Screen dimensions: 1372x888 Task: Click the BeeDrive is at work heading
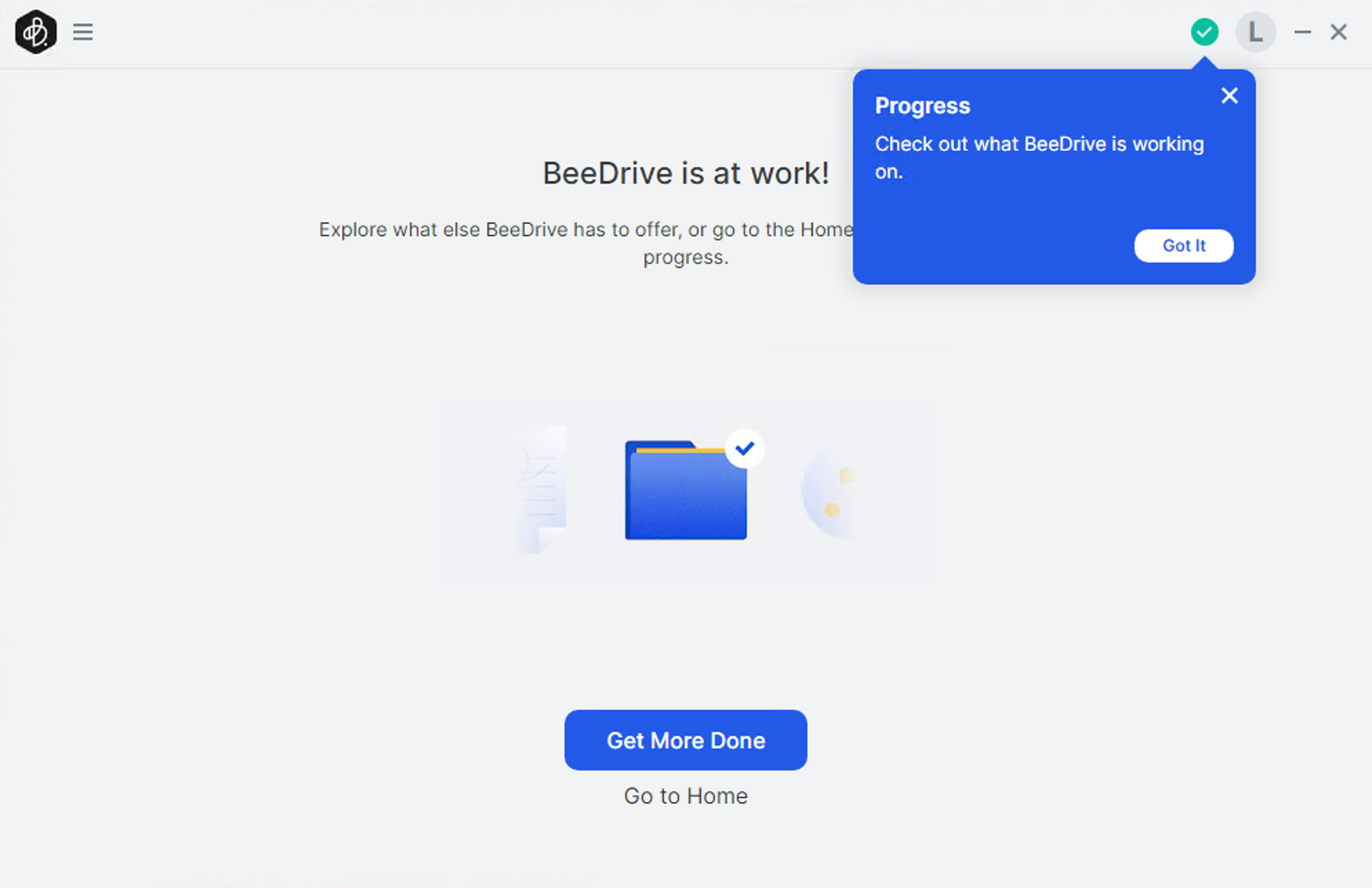pos(686,173)
